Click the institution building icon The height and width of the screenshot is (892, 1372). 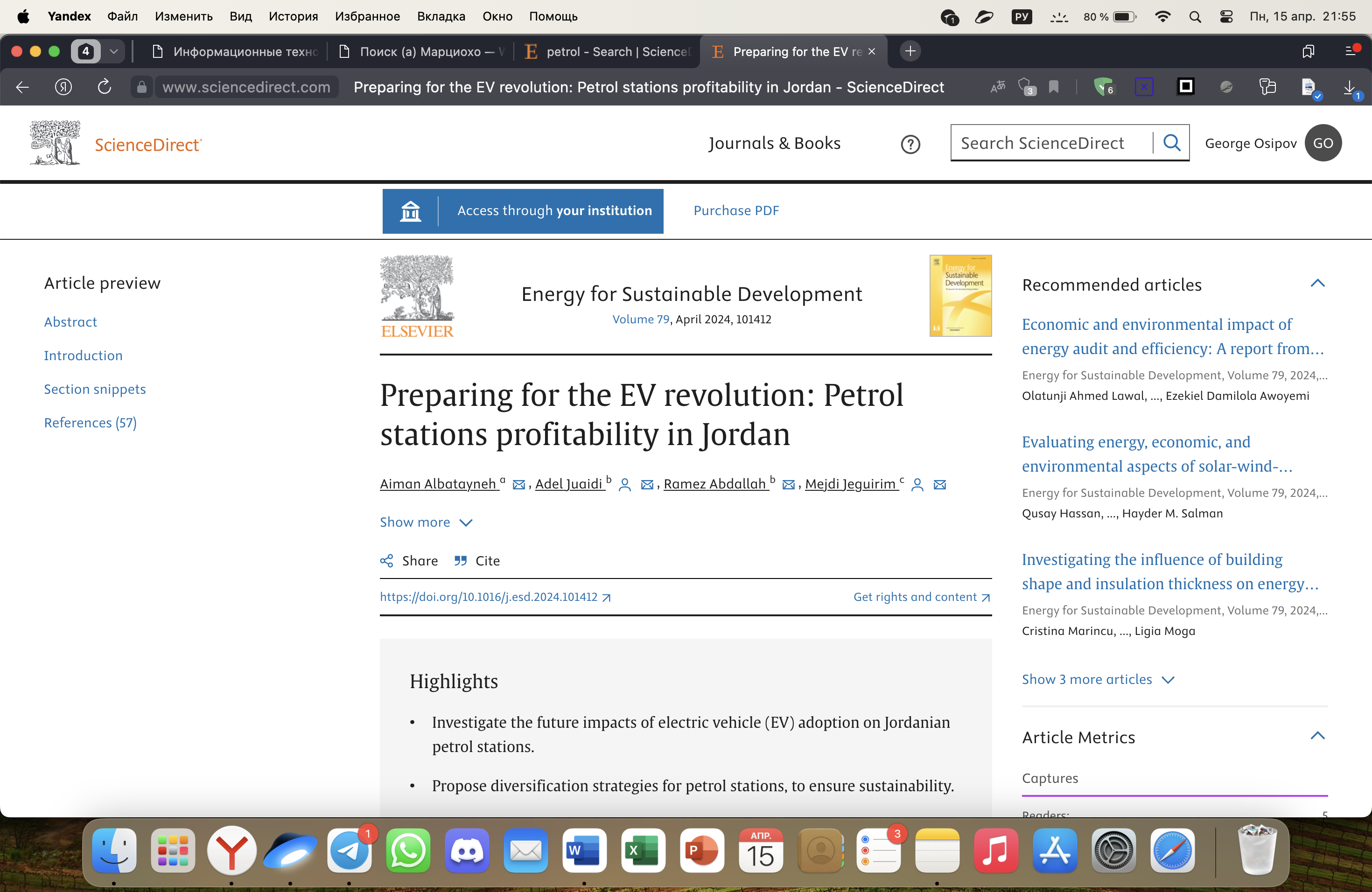(411, 211)
